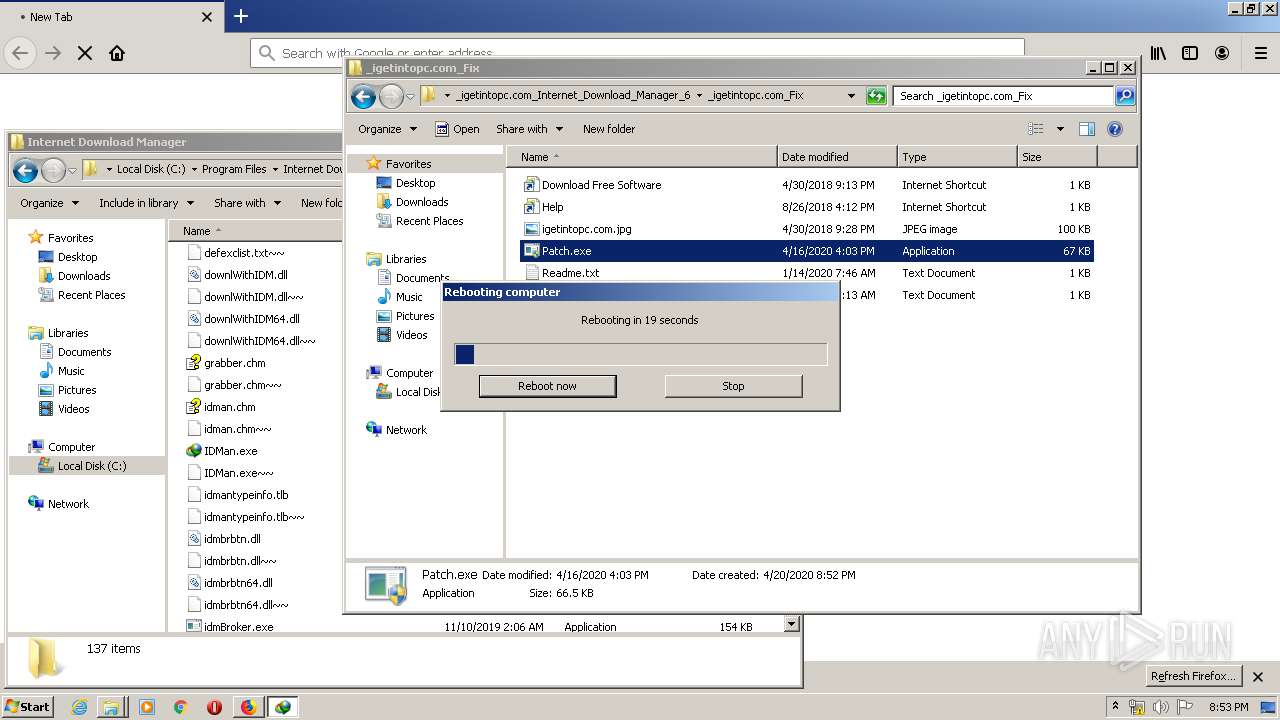This screenshot has width=1280, height=720.
Task: Go back in the Fix folder window
Action: (364, 96)
